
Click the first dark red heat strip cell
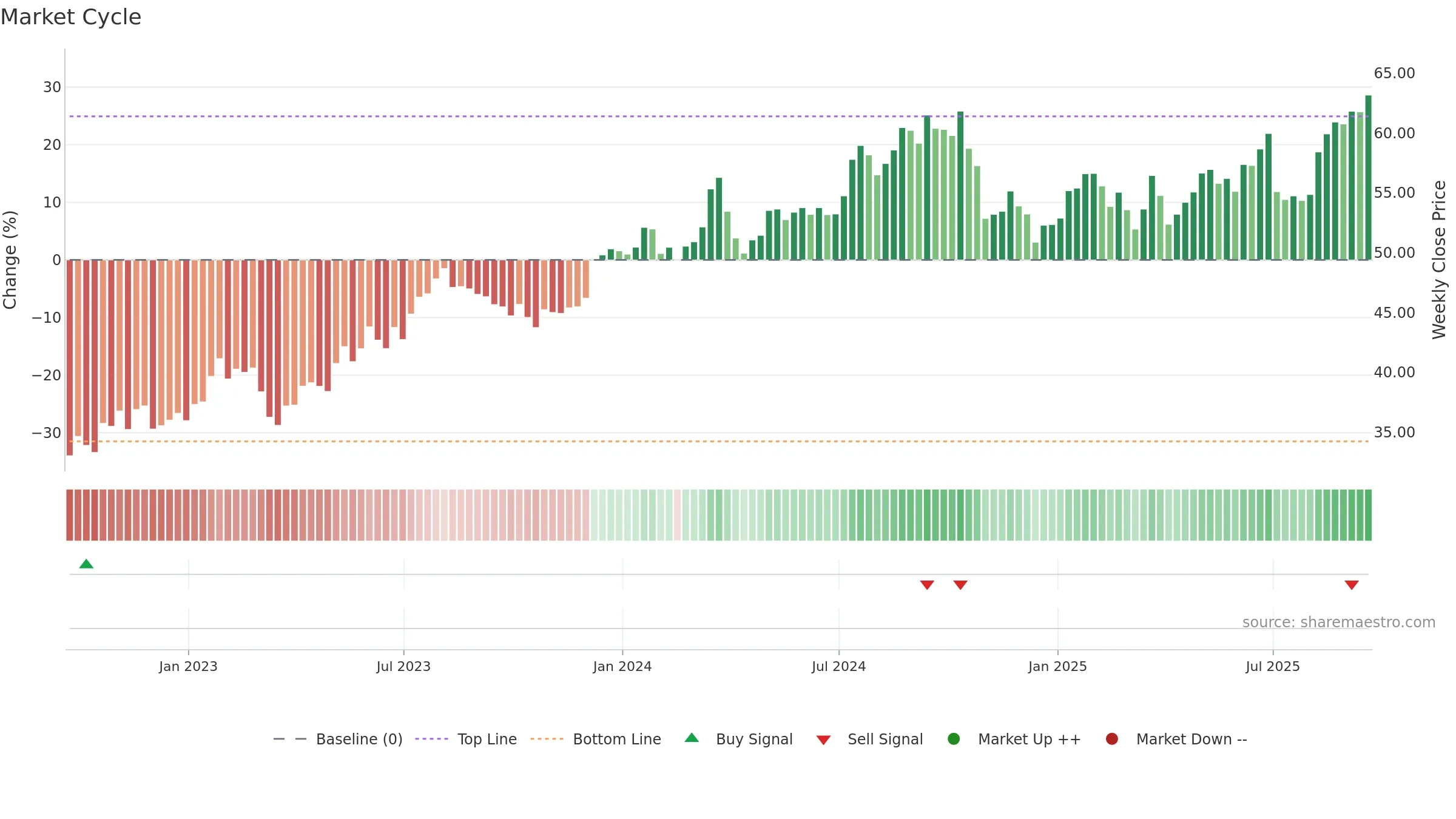click(70, 515)
